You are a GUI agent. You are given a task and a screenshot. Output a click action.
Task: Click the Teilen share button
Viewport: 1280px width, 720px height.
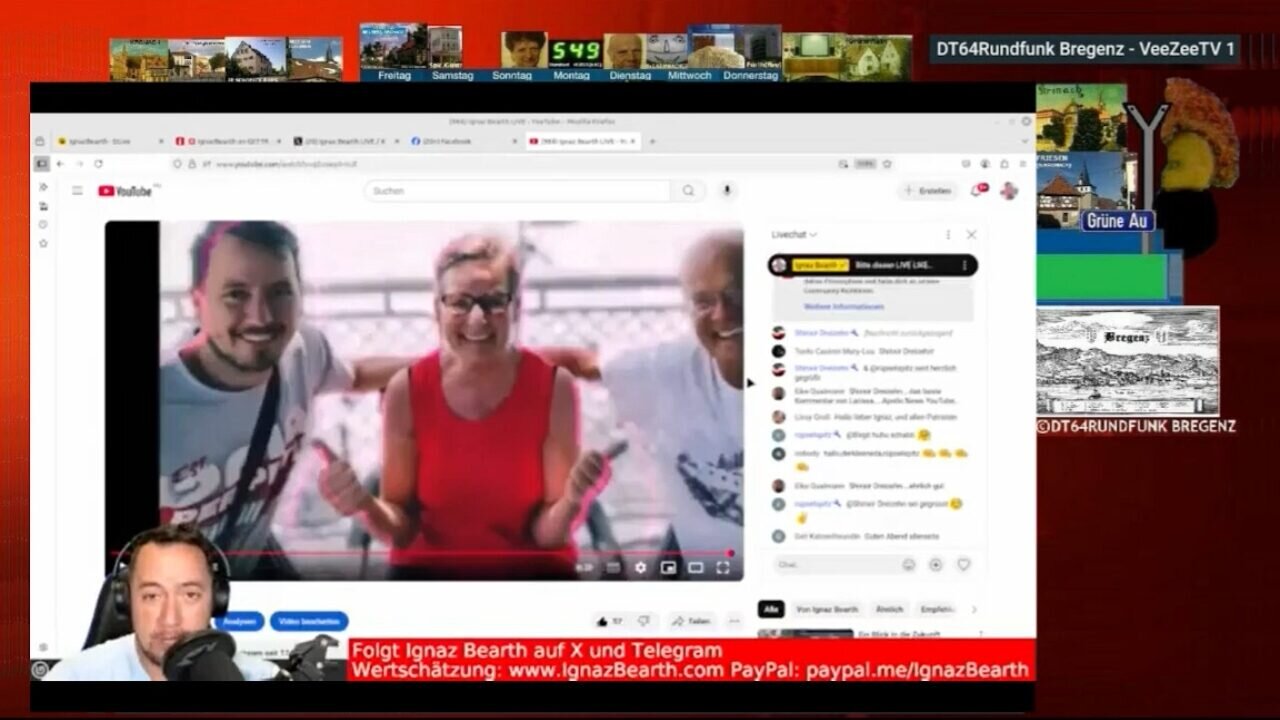point(691,621)
